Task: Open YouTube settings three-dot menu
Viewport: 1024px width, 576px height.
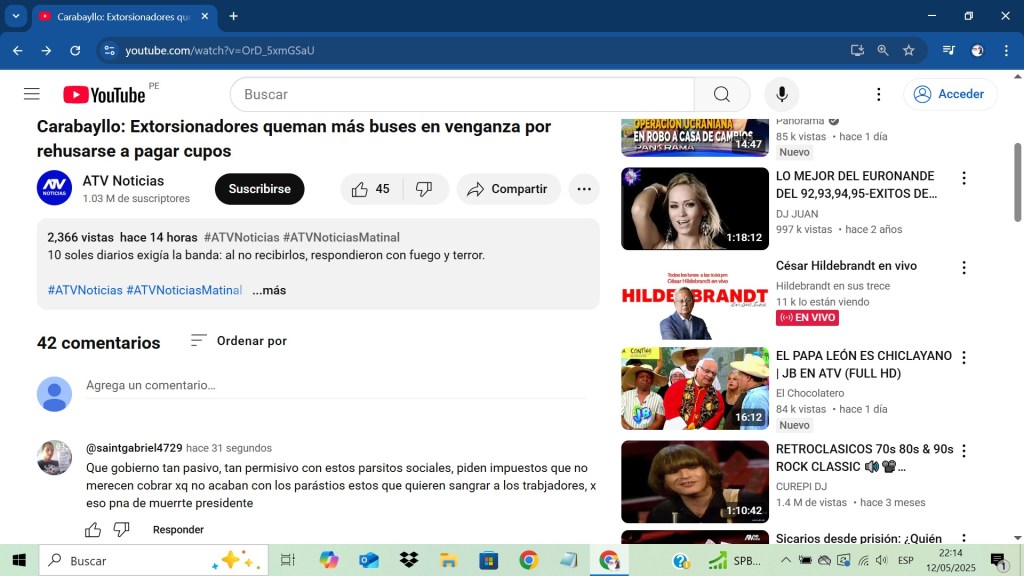Action: click(878, 94)
